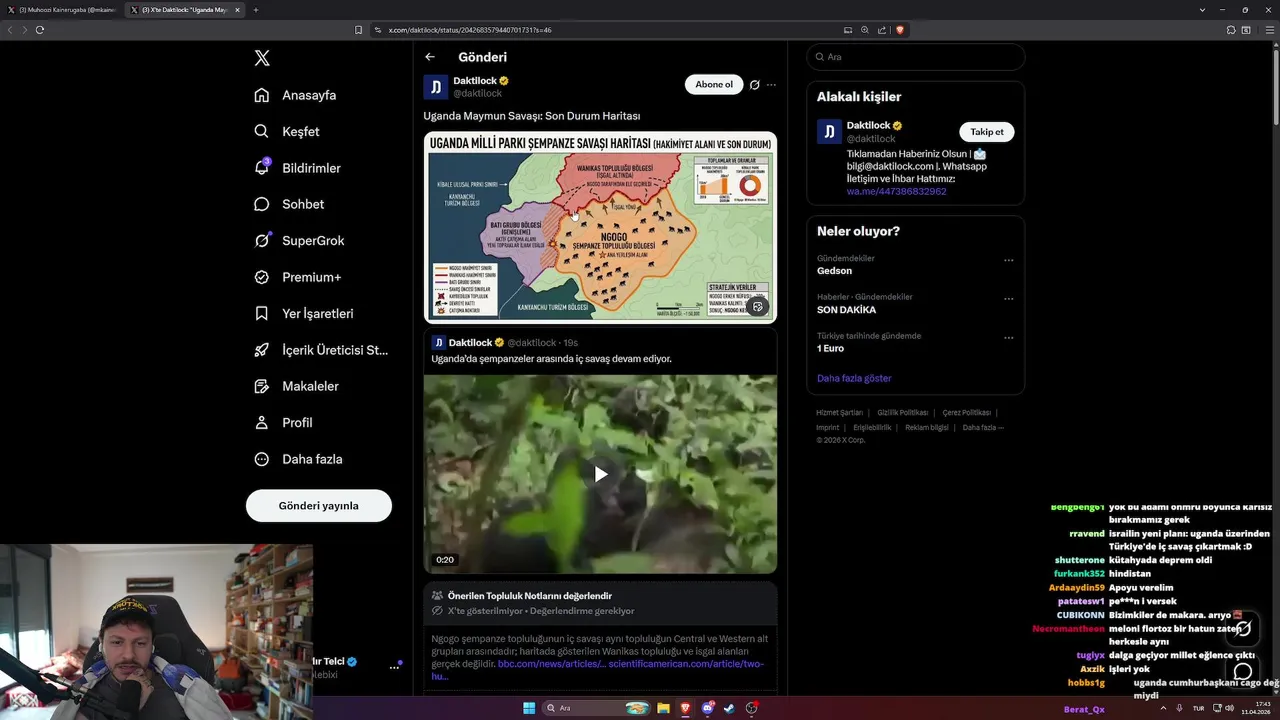Click Windows taskbar search box
Screen dimensions: 1280x720
pyautogui.click(x=596, y=708)
